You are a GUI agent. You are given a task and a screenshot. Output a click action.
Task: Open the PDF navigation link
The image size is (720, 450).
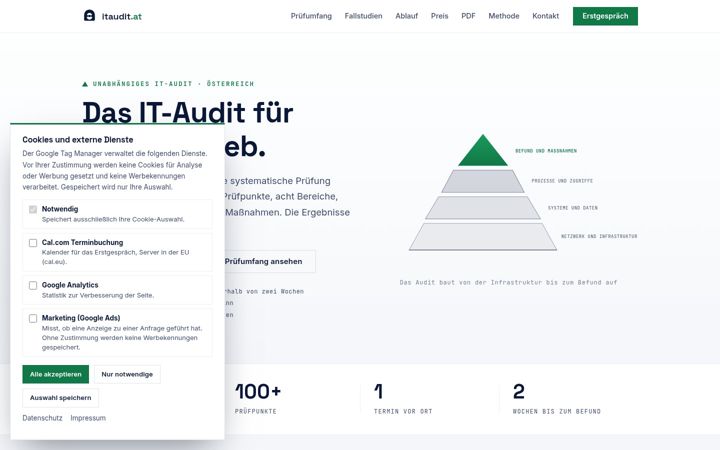tap(468, 16)
